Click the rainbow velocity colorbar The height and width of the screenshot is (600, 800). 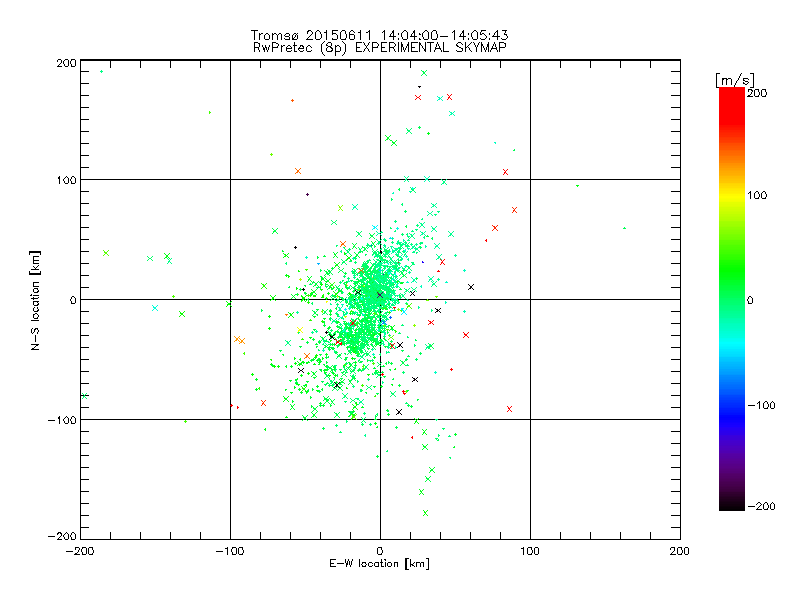click(x=732, y=299)
